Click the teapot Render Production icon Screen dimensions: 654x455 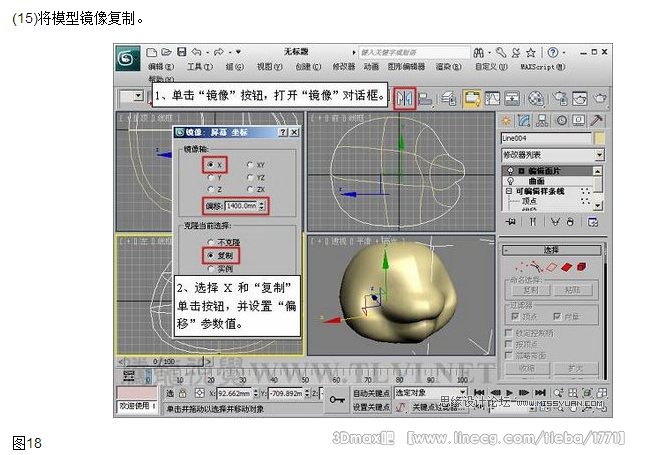(600, 99)
